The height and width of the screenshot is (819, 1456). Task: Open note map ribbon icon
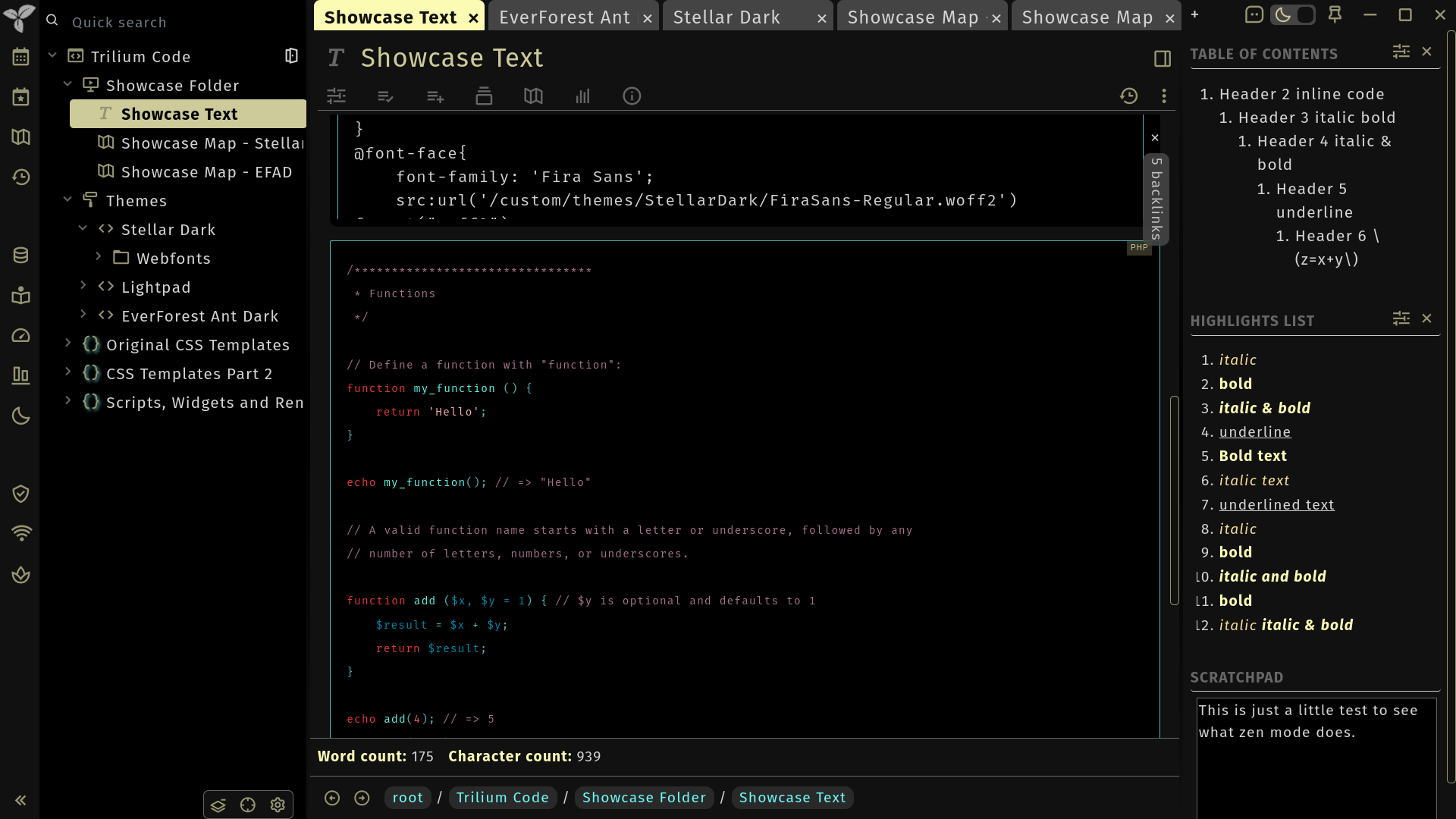click(x=533, y=96)
